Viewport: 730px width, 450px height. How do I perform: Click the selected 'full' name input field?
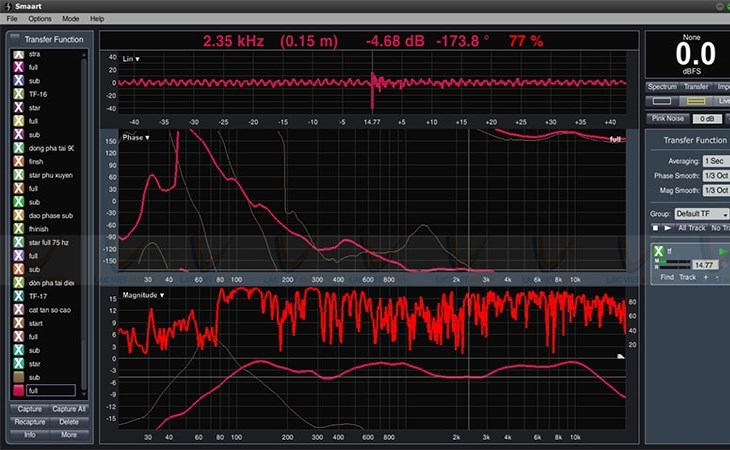[x=51, y=390]
